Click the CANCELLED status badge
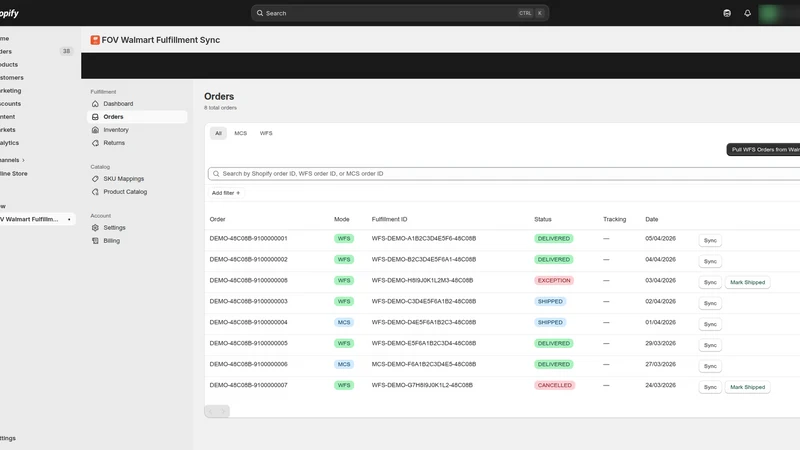Viewport: 800px width, 450px height. tap(555, 385)
